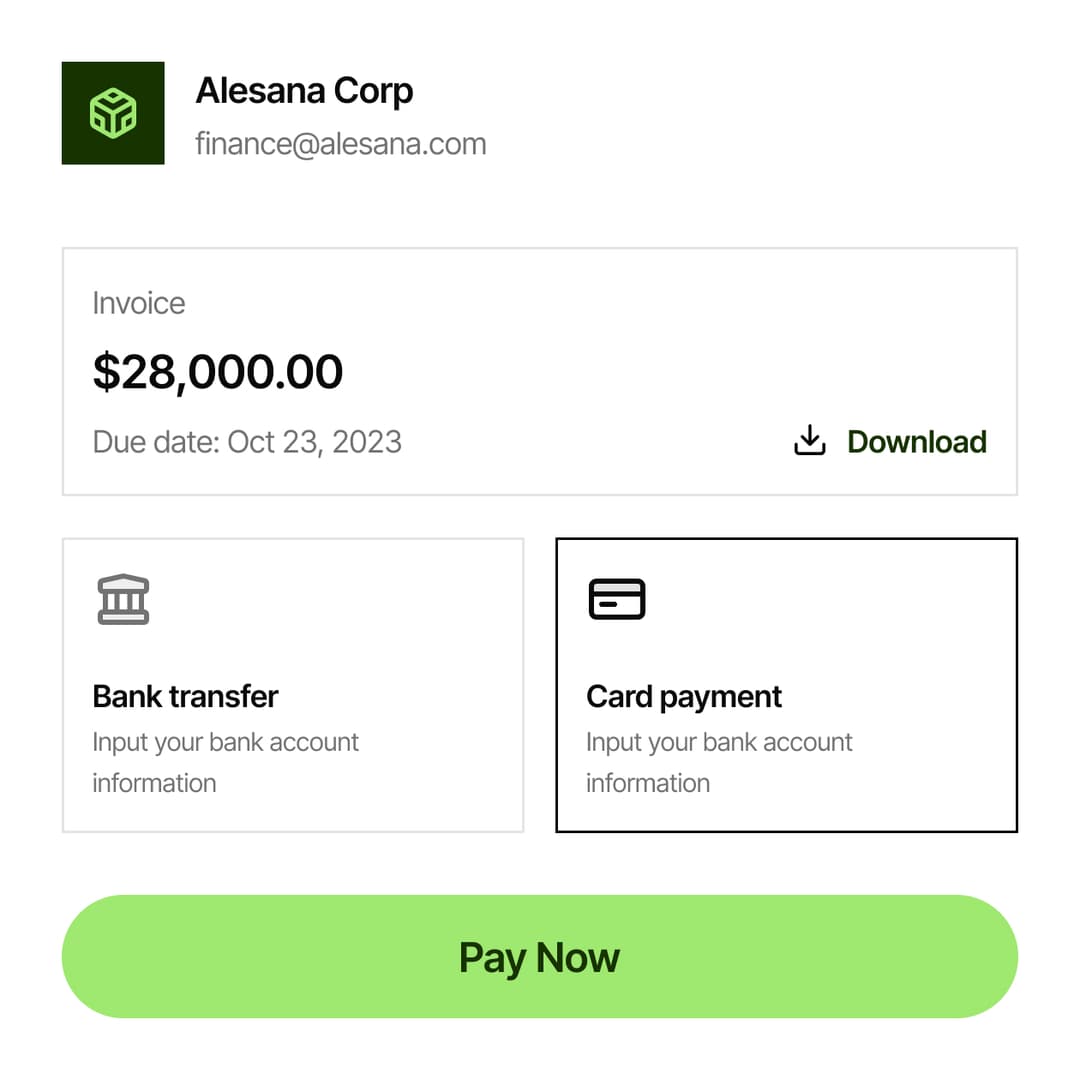Viewport: 1080px width, 1080px height.
Task: Click empty area right of the bank icon
Action: click(x=350, y=600)
